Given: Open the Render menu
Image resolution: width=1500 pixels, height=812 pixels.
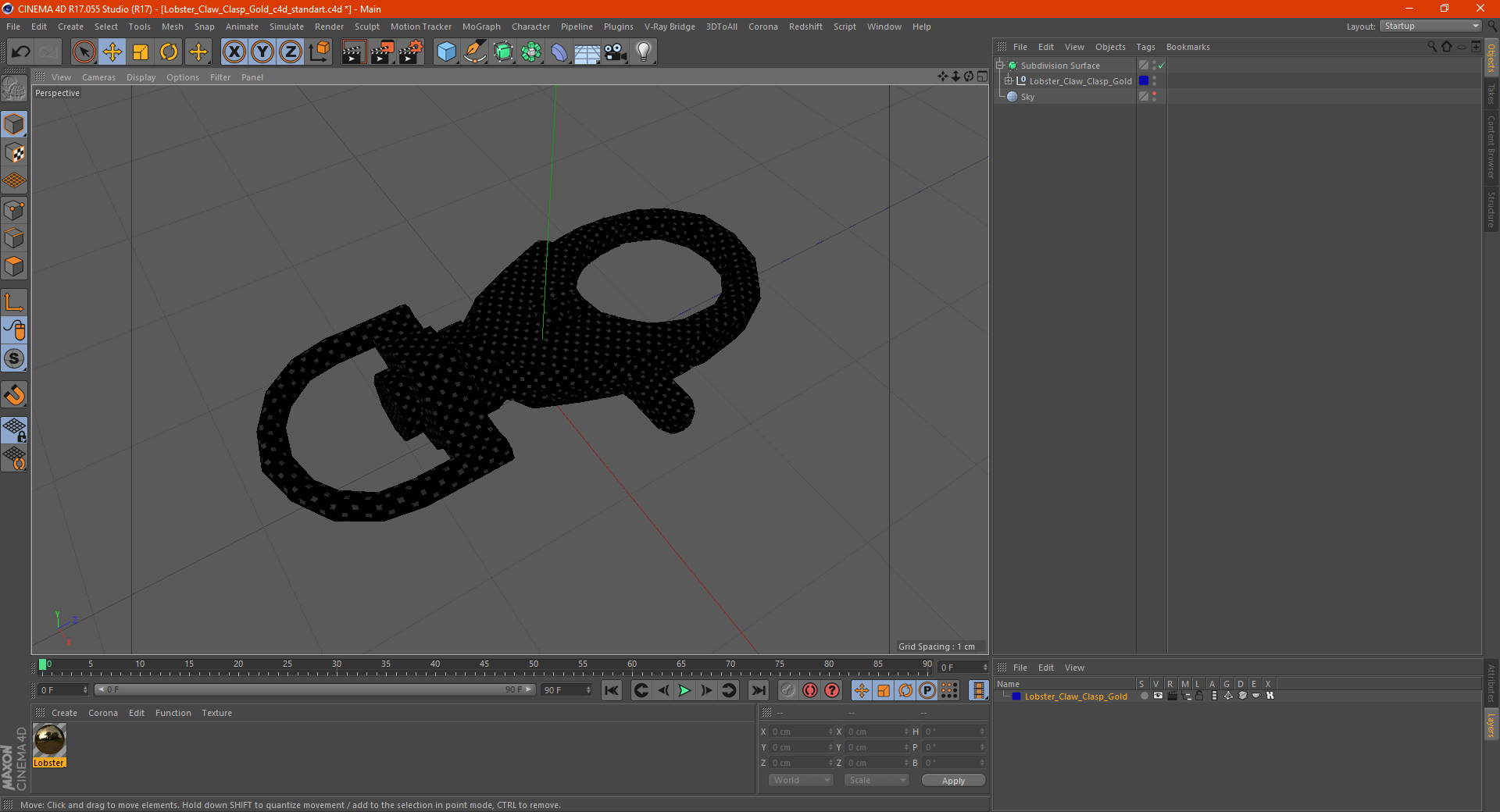Looking at the screenshot, I should [x=329, y=27].
